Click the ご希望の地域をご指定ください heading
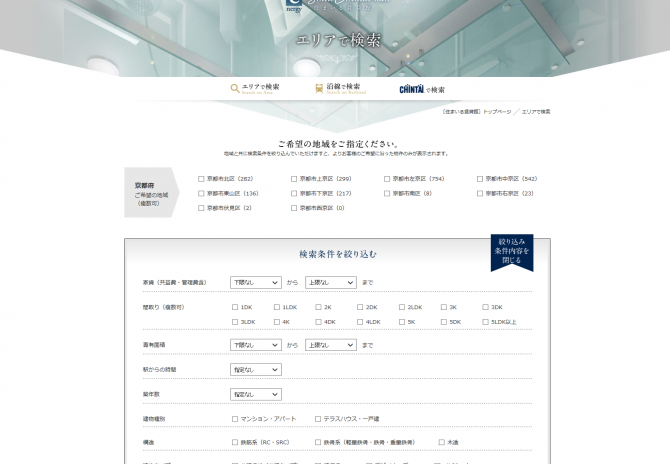This screenshot has height=464, width=670. (x=338, y=144)
